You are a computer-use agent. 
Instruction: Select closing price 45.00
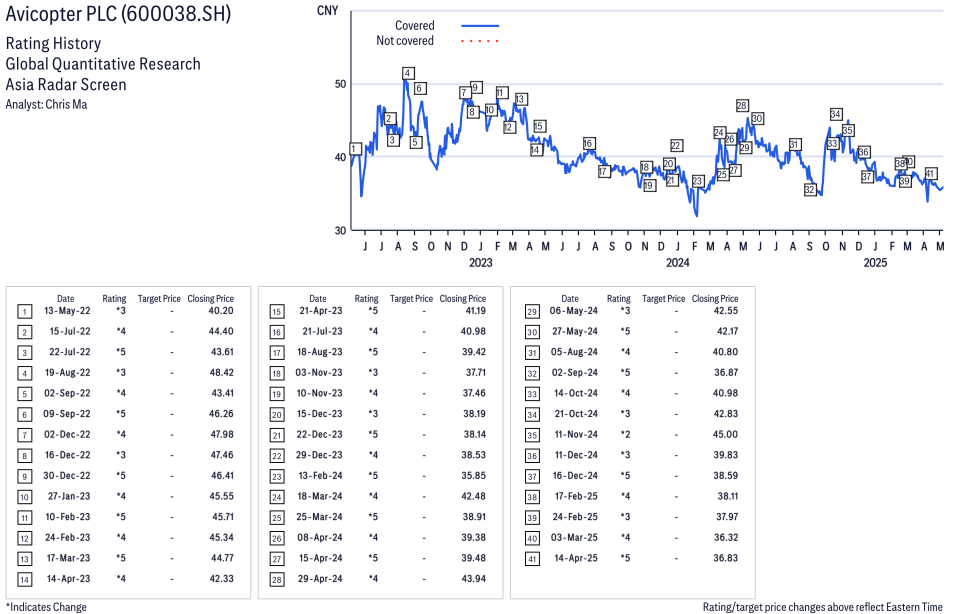click(x=726, y=434)
